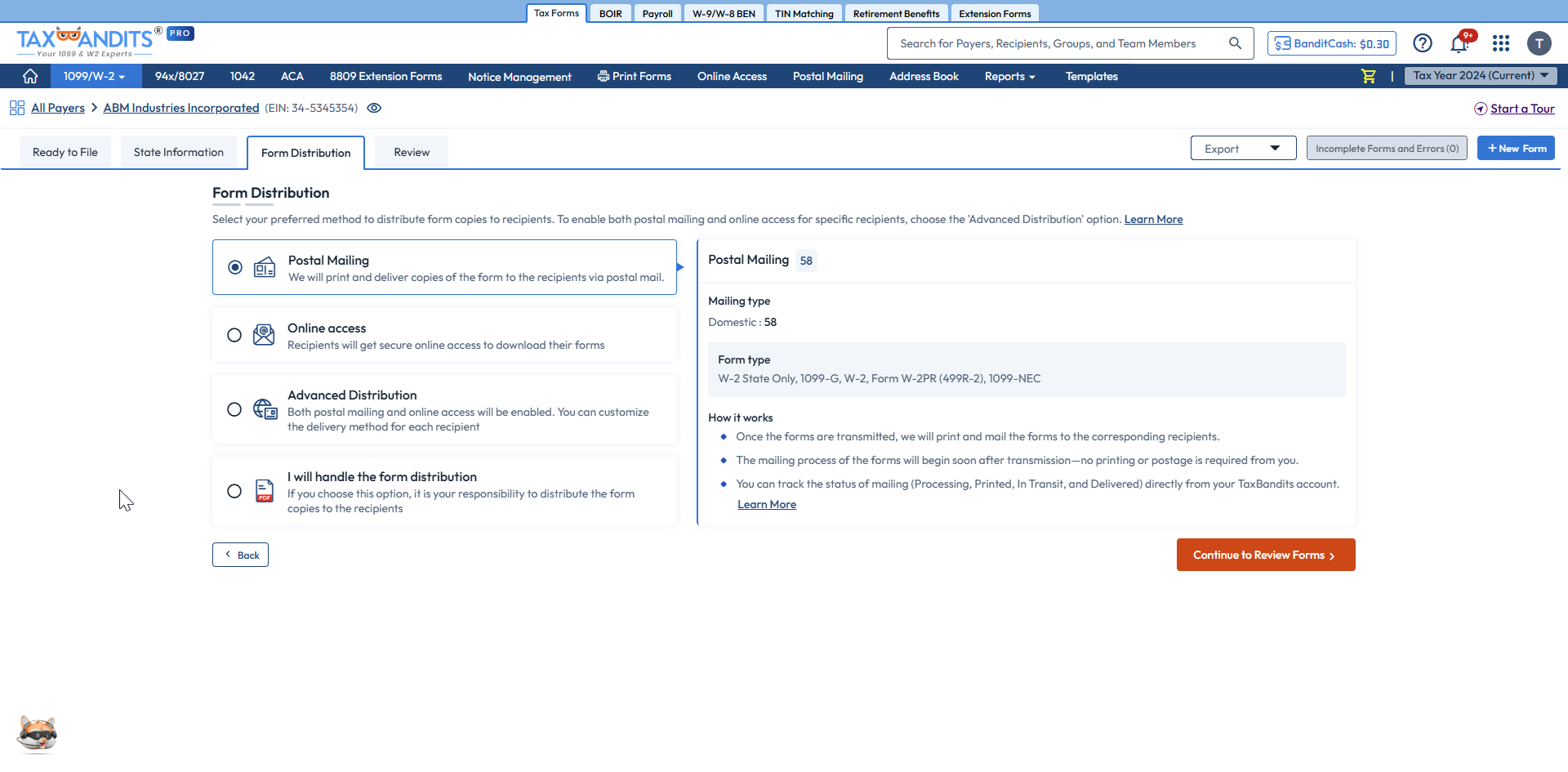
Task: Open the W-9/W-8 BEN top tab
Action: 724,14
